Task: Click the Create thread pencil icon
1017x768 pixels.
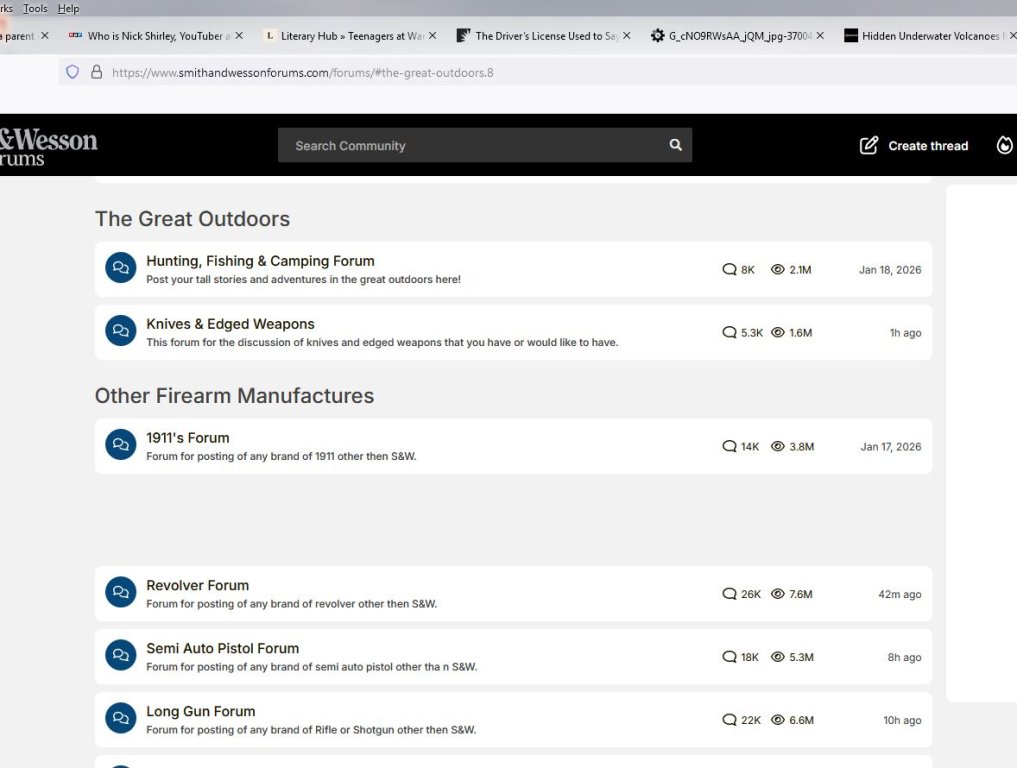Action: 869,145
